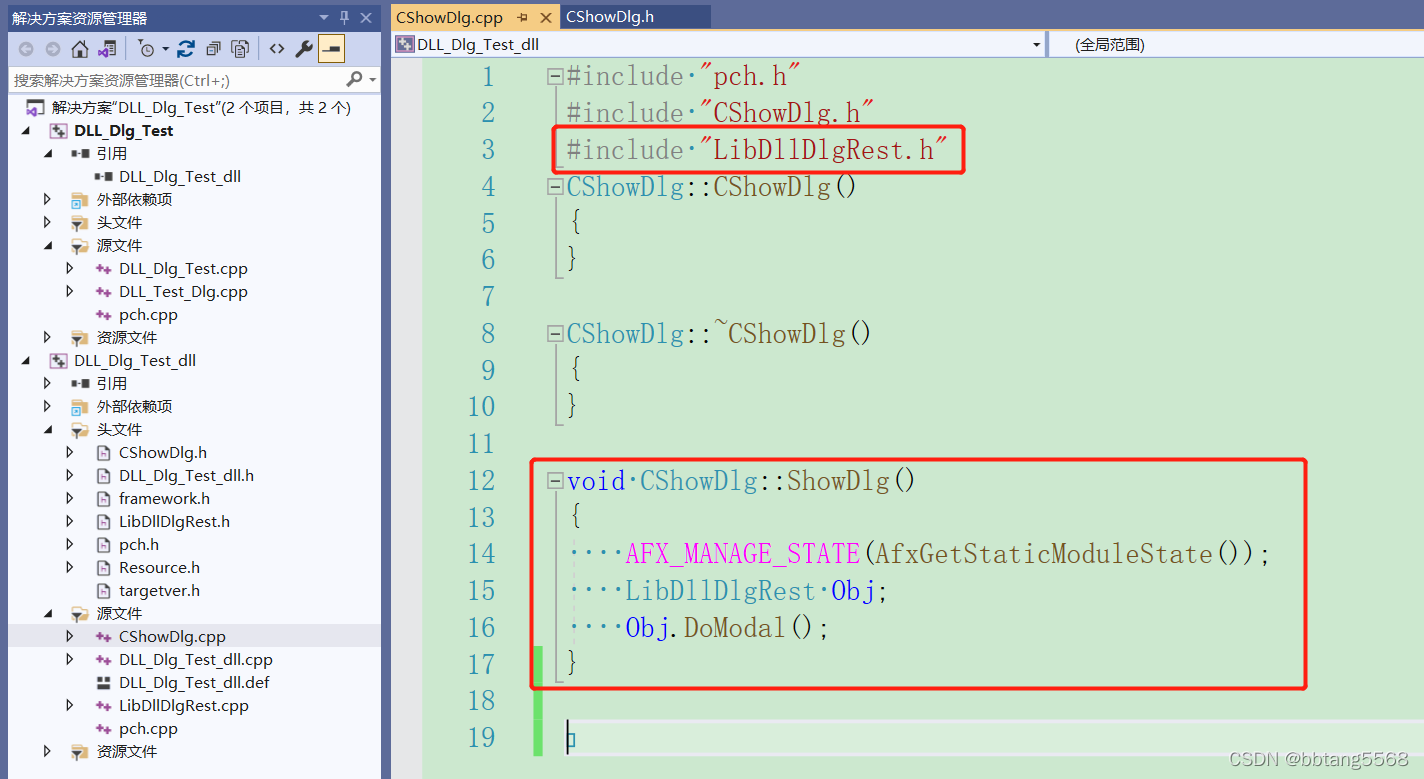1424x779 pixels.
Task: Click the pending changes filter clock icon
Action: click(x=147, y=49)
